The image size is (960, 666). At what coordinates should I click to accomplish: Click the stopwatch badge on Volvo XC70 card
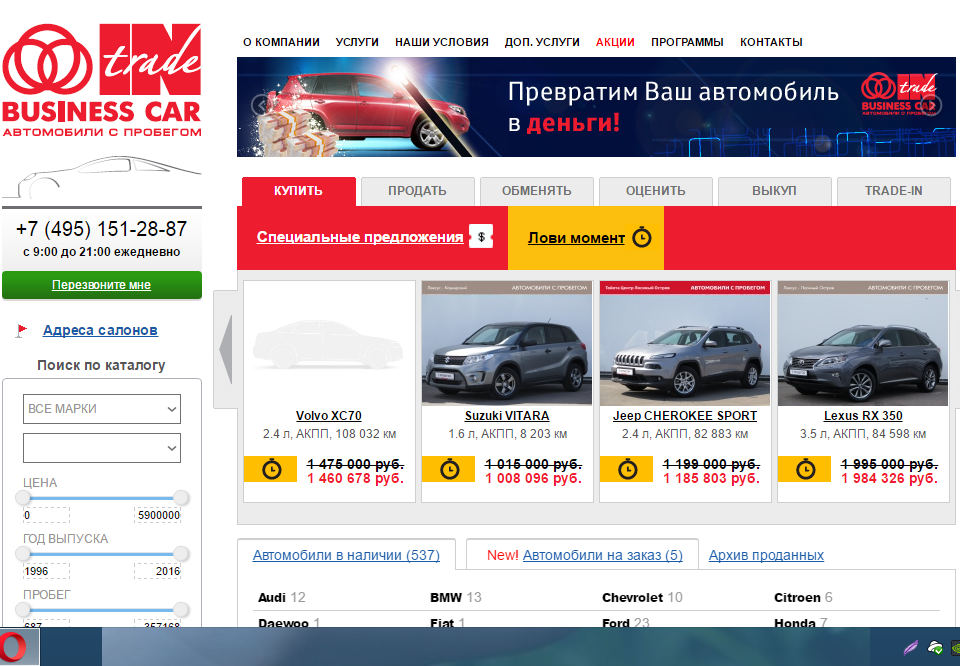pos(271,470)
